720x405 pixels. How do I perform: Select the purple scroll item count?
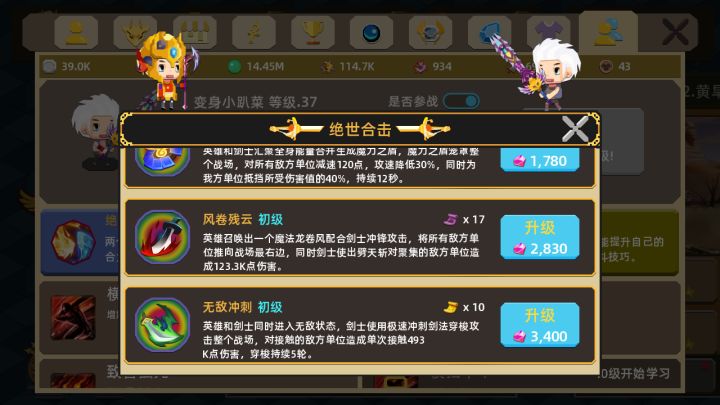[x=464, y=219]
